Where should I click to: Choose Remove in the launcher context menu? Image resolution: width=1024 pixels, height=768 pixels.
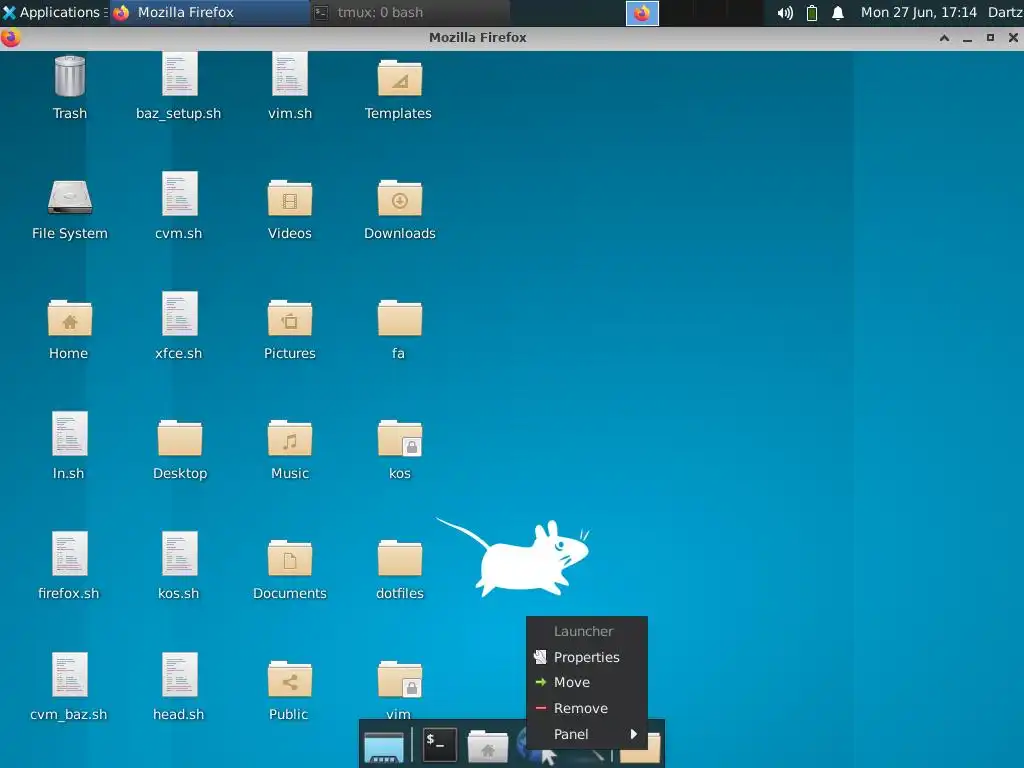[586, 708]
